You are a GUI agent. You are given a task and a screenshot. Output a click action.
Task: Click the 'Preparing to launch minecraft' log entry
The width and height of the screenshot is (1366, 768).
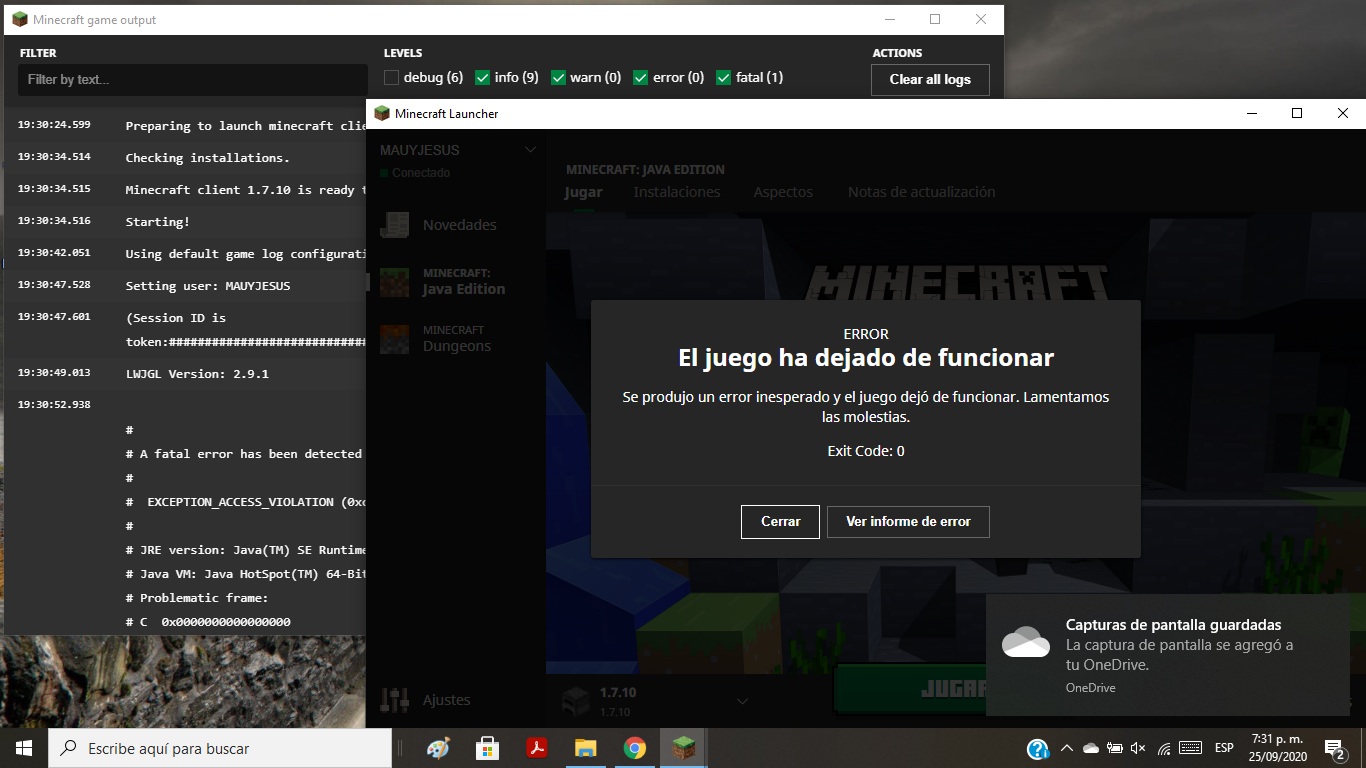pyautogui.click(x=245, y=126)
